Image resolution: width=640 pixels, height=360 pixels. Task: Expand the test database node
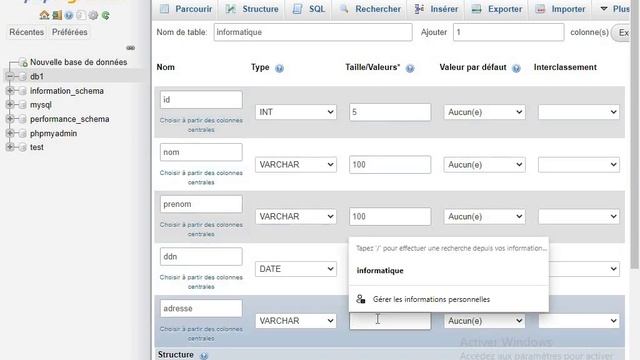10,147
